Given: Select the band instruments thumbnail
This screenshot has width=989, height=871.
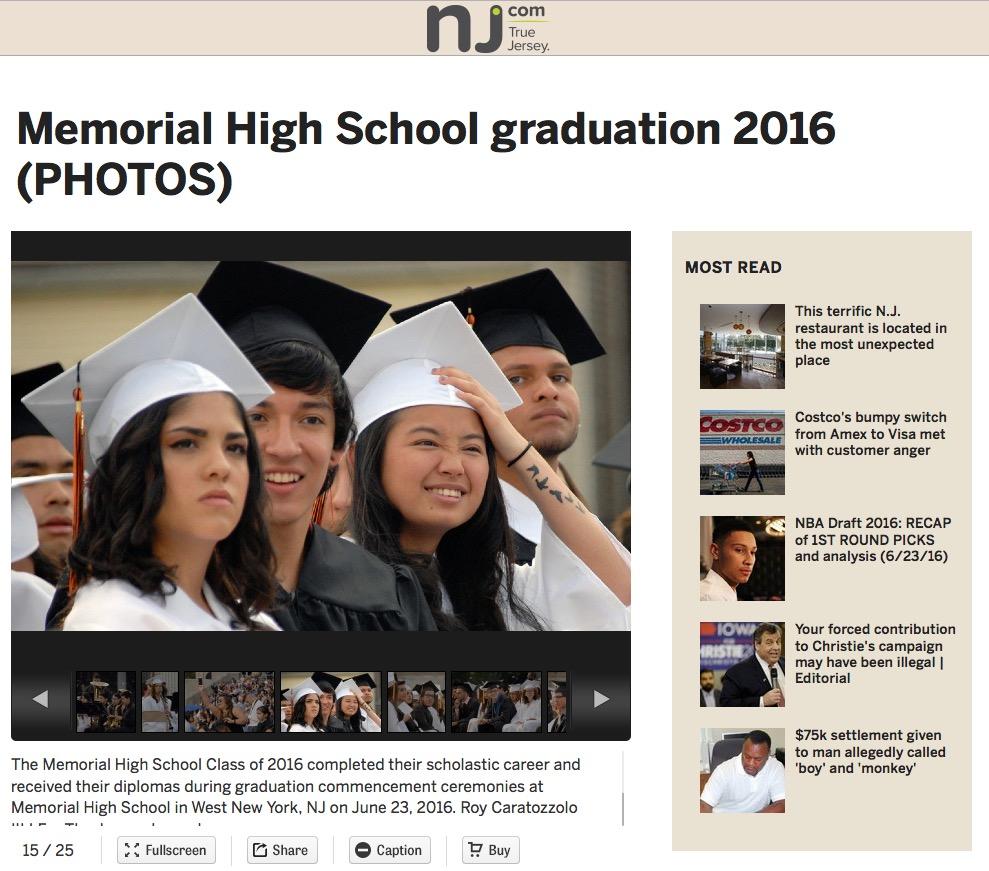Looking at the screenshot, I should 105,702.
